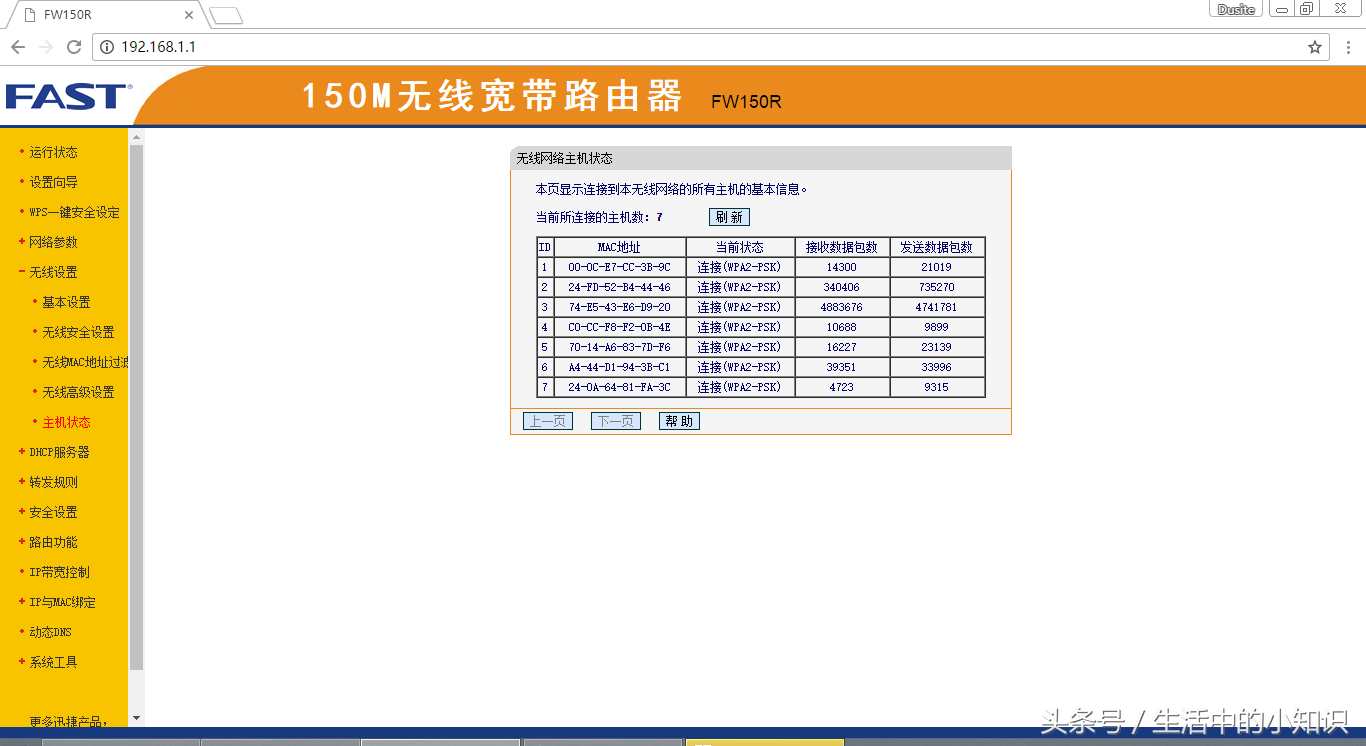Click MAC address 24-0A-64-81-FA-3C
This screenshot has width=1366, height=746.
[x=619, y=387]
